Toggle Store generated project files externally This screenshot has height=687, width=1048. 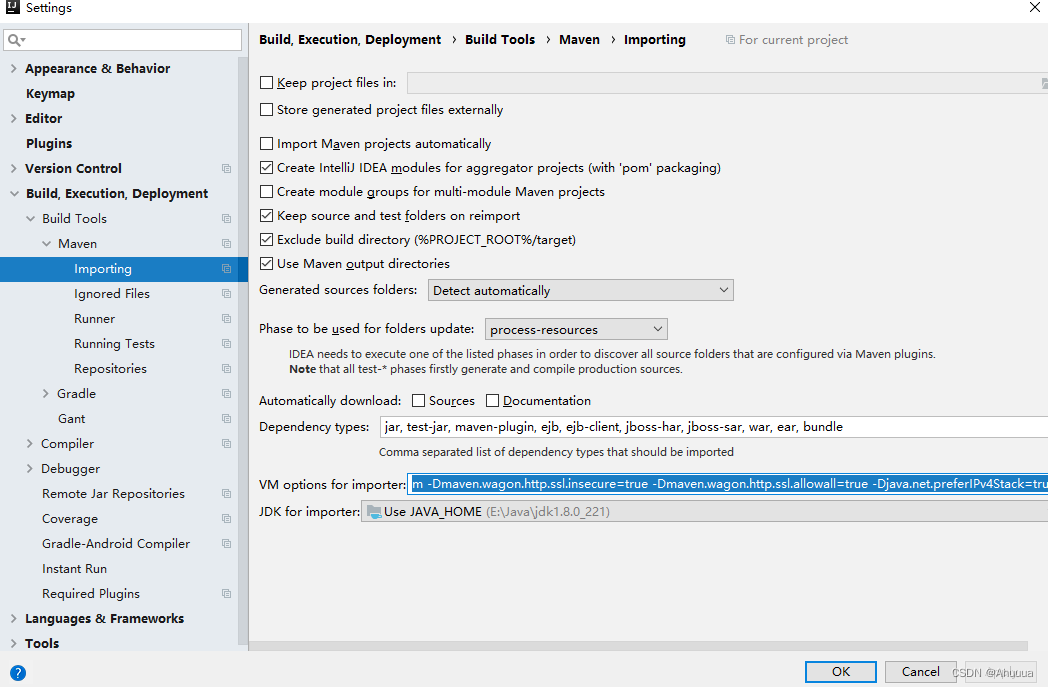click(x=266, y=109)
